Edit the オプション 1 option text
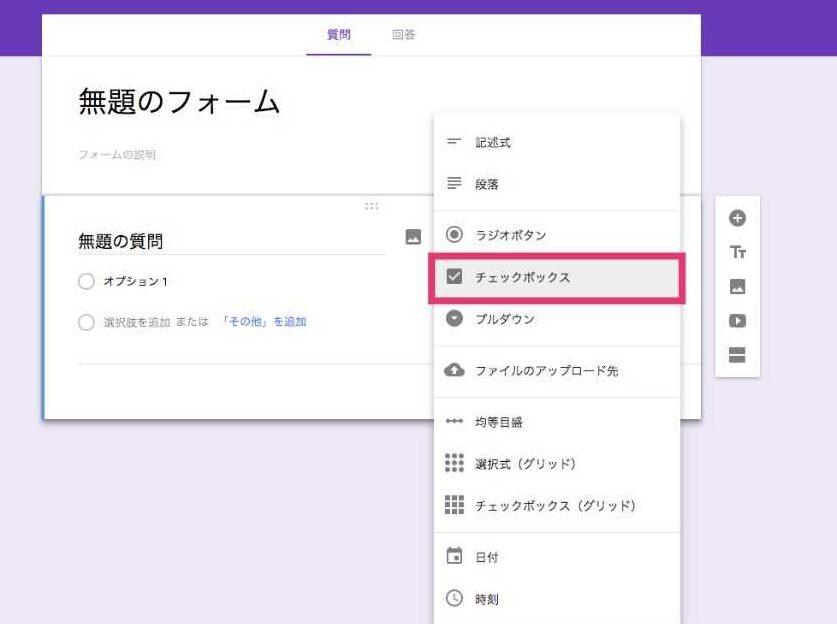Screen dimensions: 837x624 pyautogui.click(x=136, y=281)
